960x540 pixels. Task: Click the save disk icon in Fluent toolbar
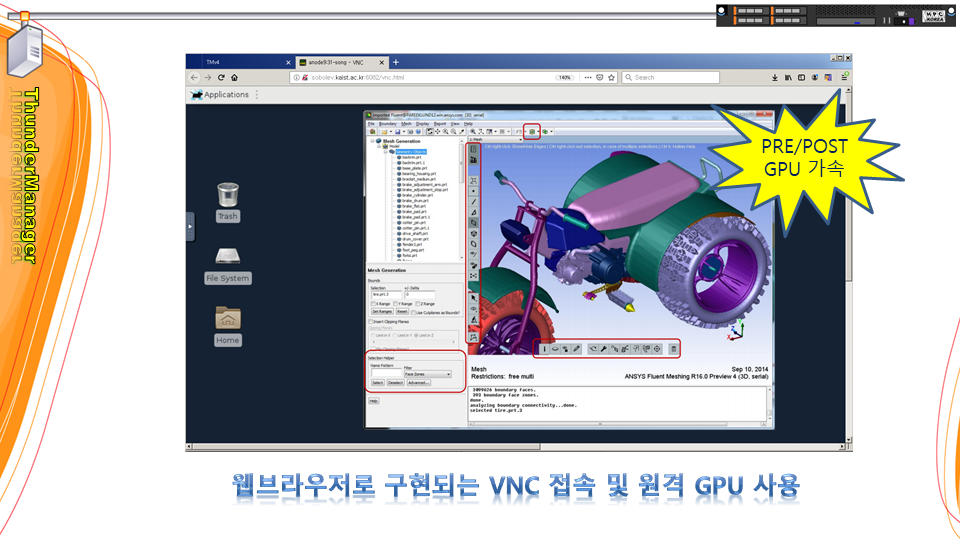397,132
